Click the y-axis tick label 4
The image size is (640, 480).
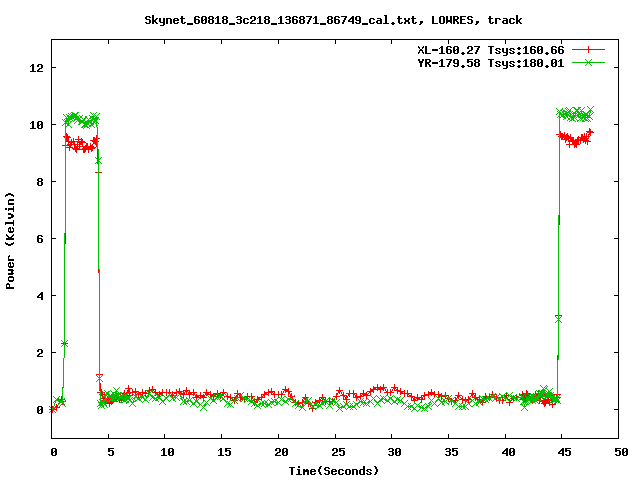40,296
